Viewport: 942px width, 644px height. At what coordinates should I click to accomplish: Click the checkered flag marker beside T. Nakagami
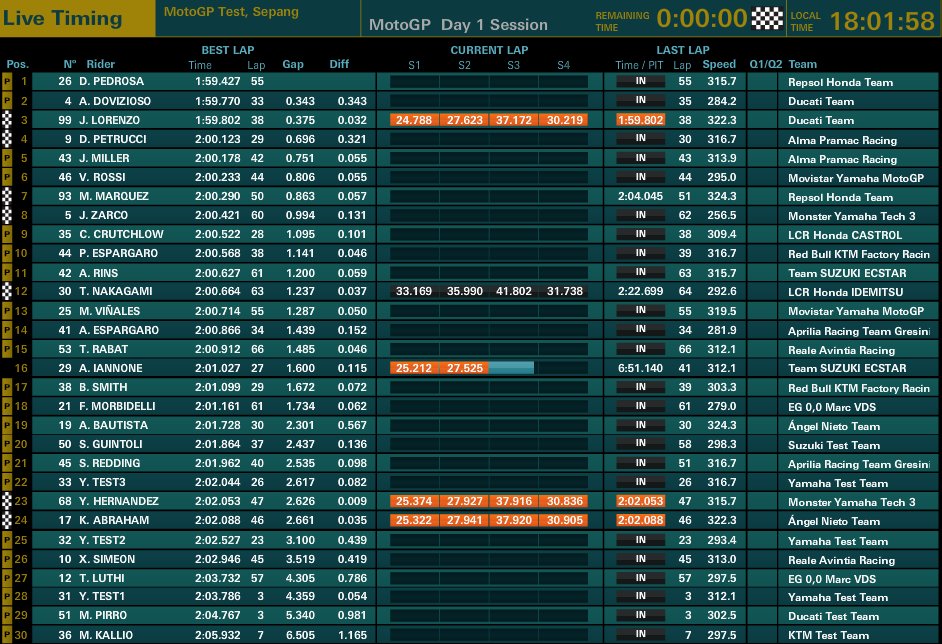(x=7, y=291)
